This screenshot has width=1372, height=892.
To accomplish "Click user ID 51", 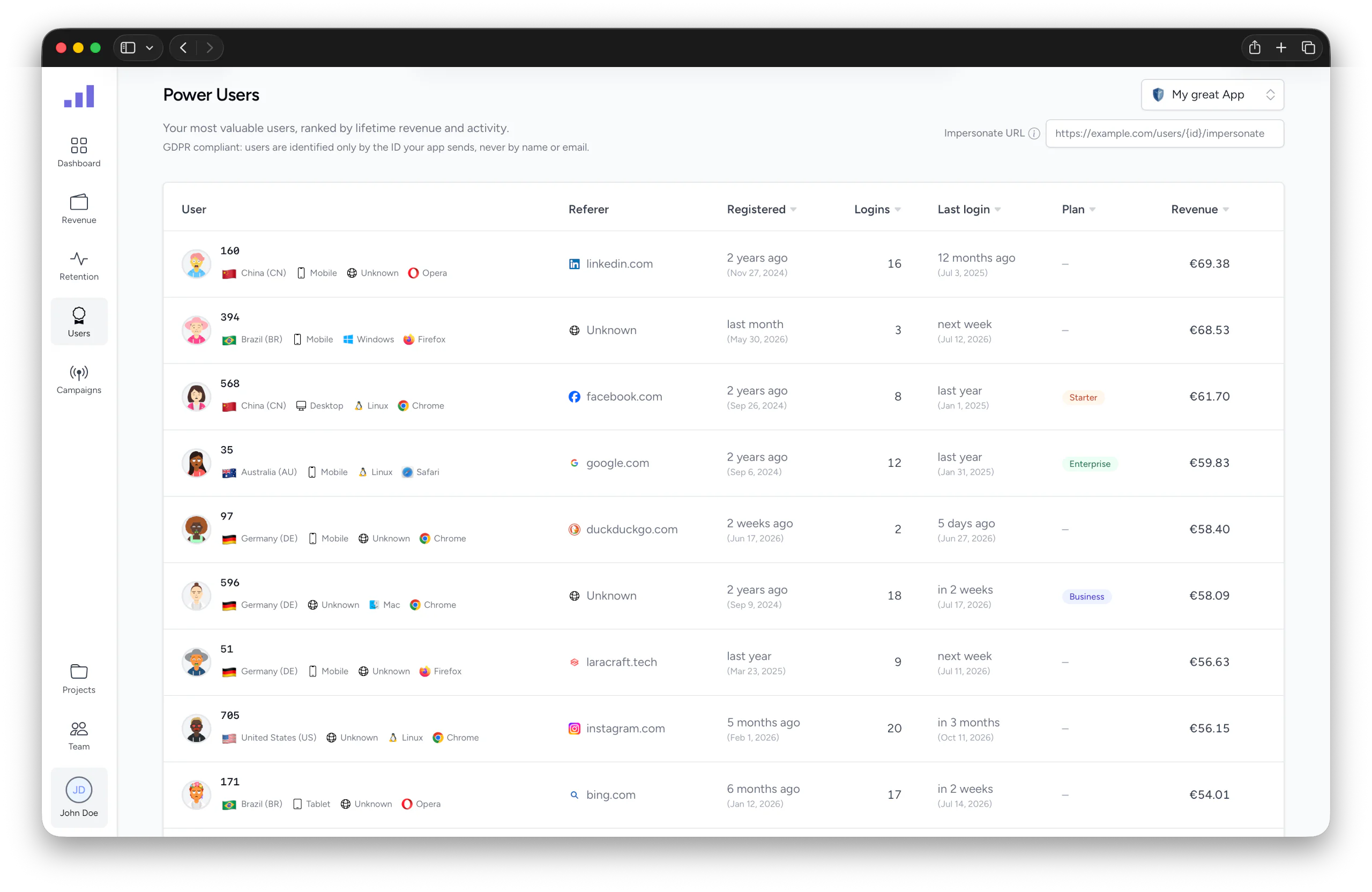I will [x=227, y=649].
